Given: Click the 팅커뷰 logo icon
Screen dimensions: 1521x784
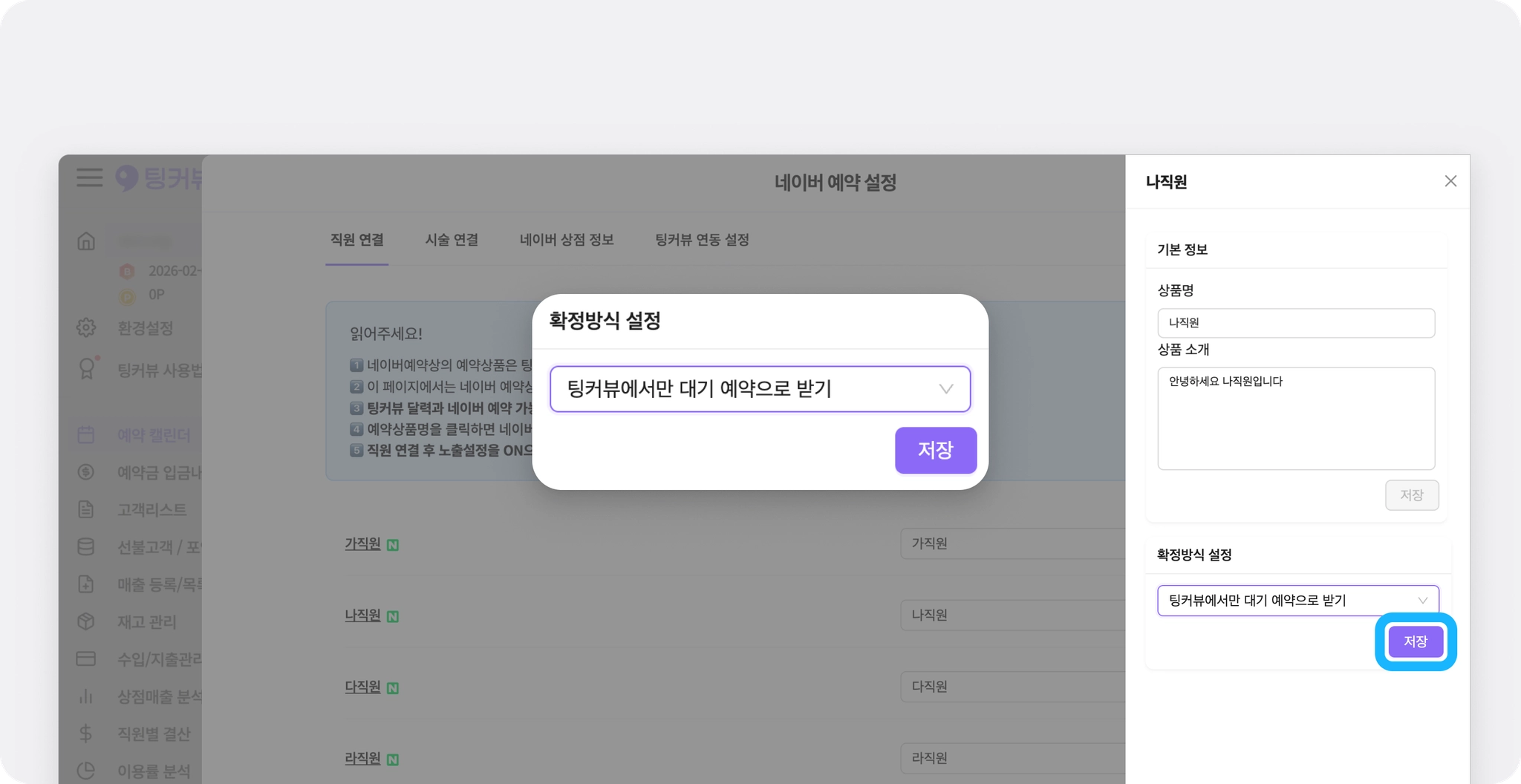Looking at the screenshot, I should [x=127, y=177].
